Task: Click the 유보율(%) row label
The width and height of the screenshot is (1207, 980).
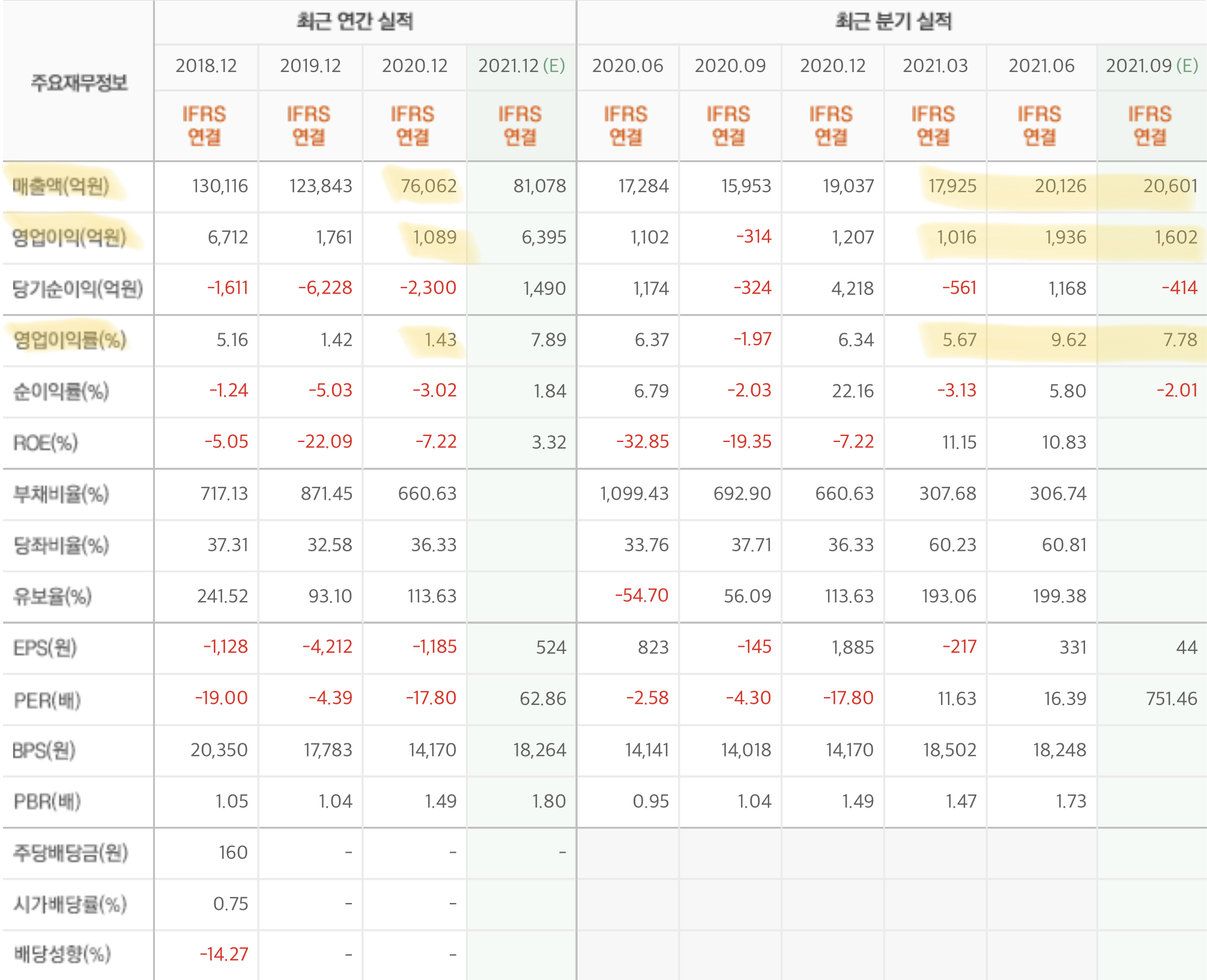Action: pyautogui.click(x=52, y=596)
